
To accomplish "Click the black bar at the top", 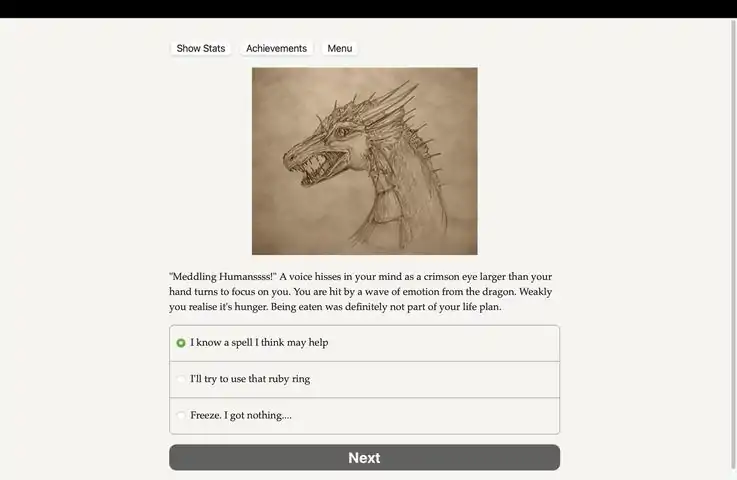I will (368, 9).
